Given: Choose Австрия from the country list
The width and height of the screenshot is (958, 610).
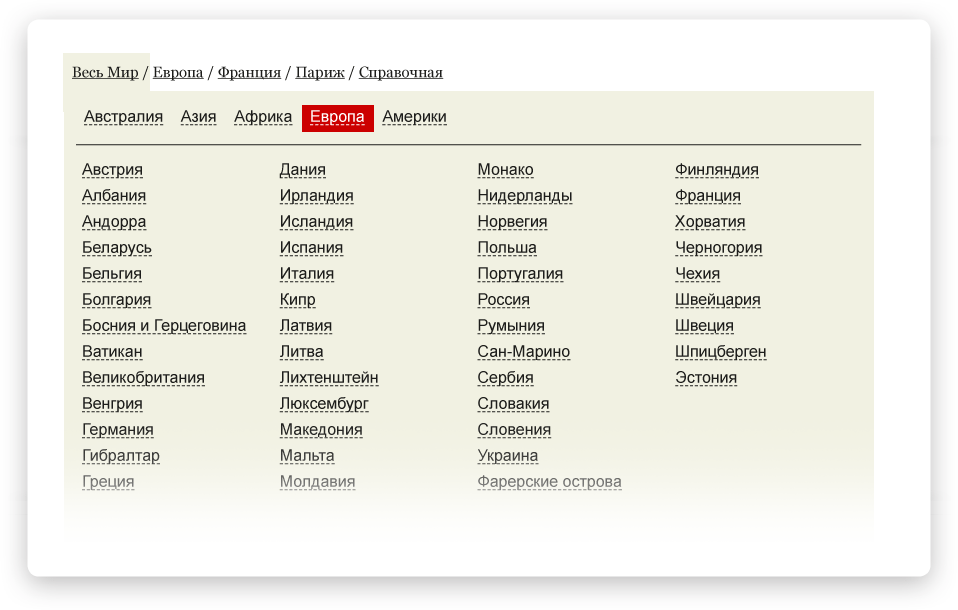Looking at the screenshot, I should point(112,170).
